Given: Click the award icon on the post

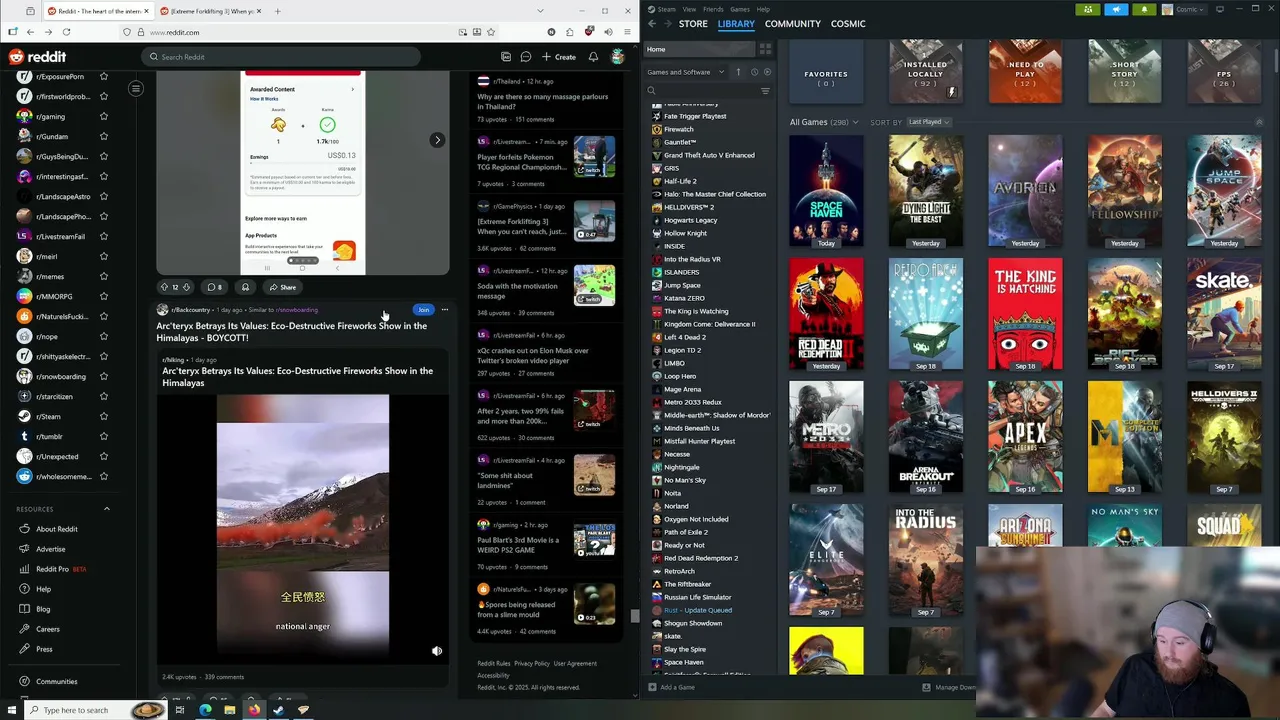Looking at the screenshot, I should tap(245, 287).
